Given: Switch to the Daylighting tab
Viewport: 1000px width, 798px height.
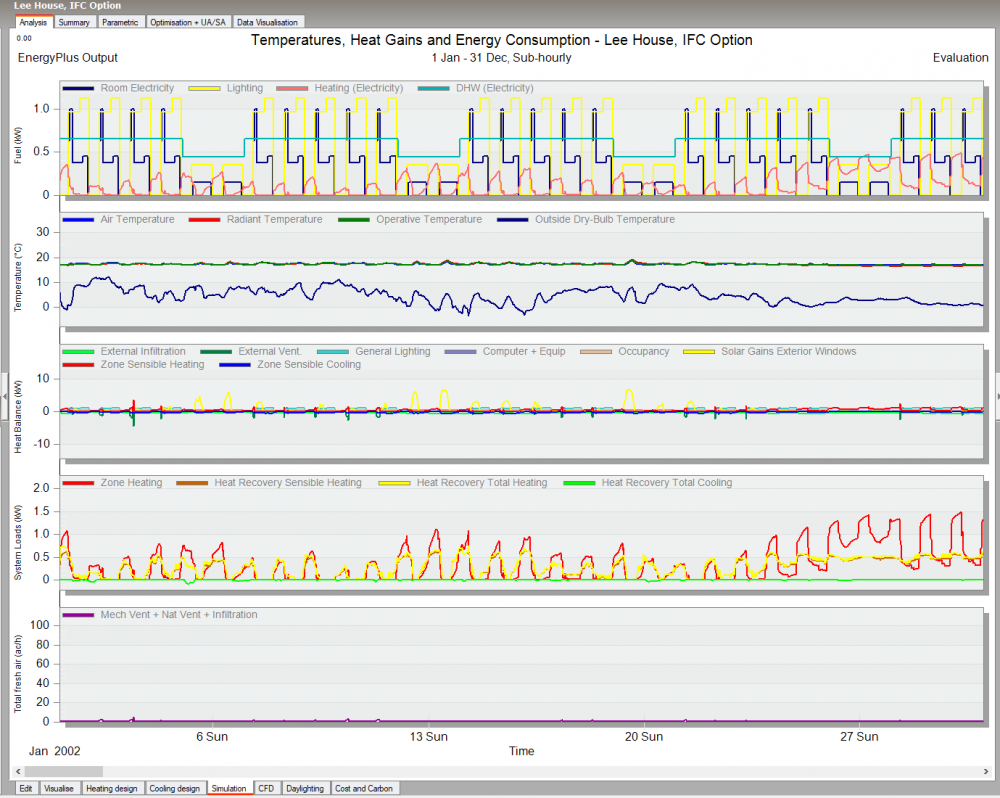Looking at the screenshot, I should click(305, 788).
